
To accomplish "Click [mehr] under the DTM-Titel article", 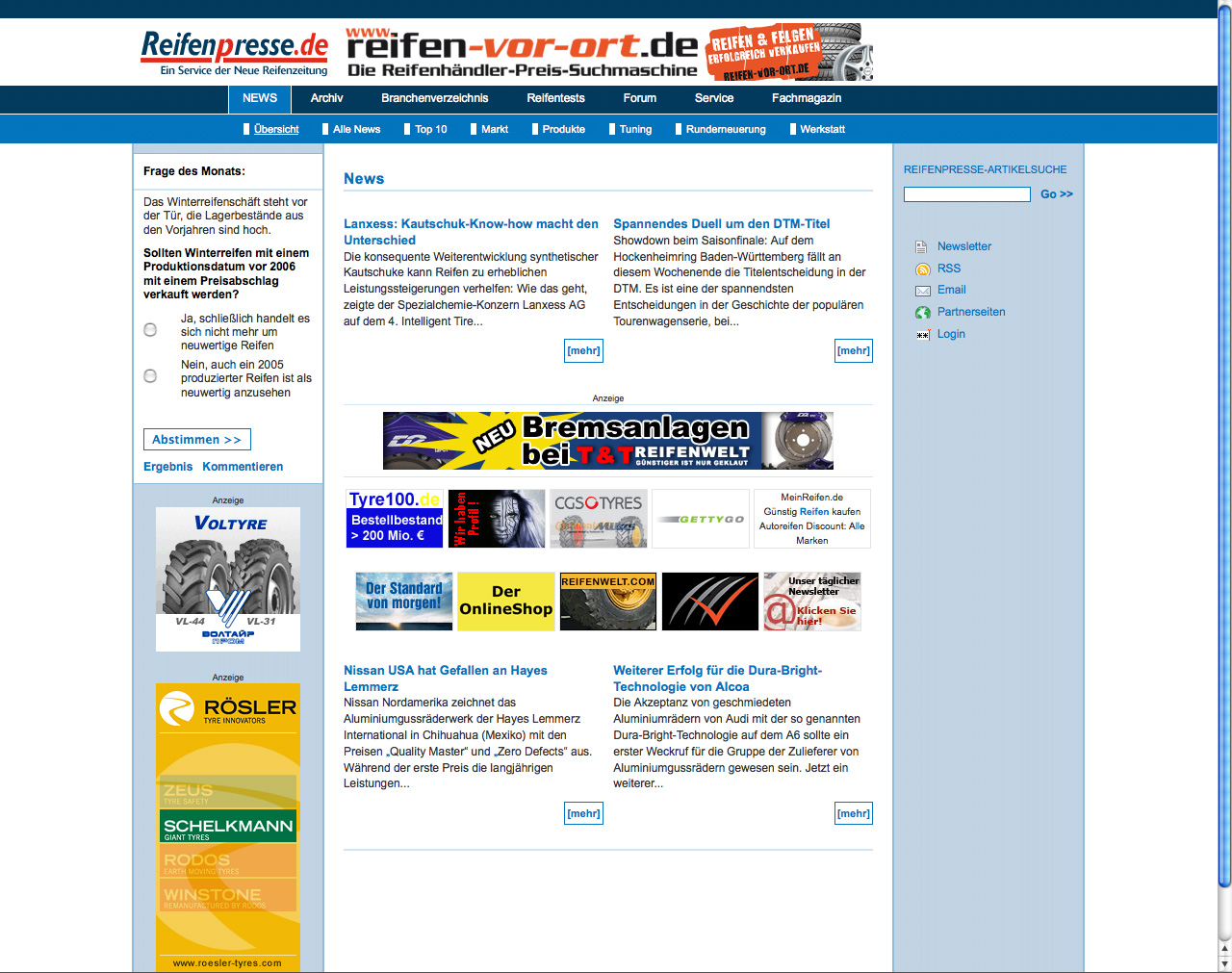I will 854,351.
